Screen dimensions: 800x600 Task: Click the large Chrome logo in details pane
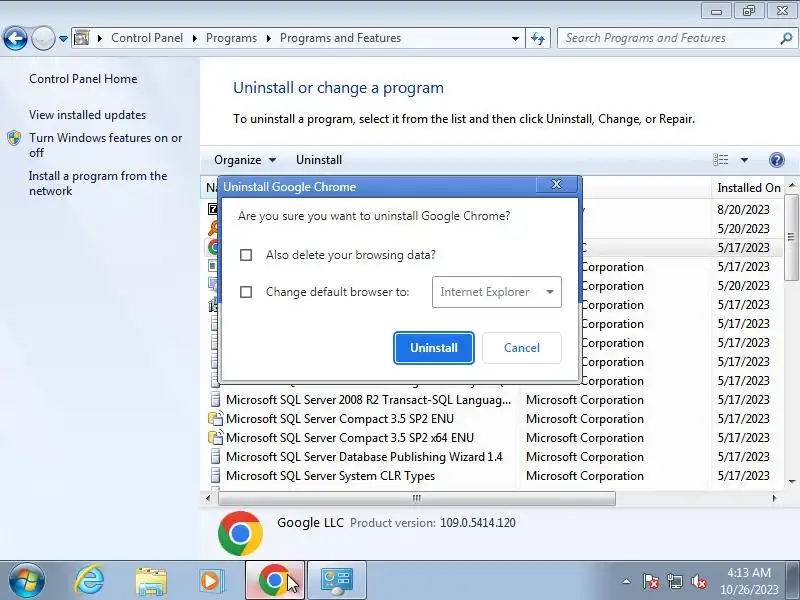click(x=240, y=533)
